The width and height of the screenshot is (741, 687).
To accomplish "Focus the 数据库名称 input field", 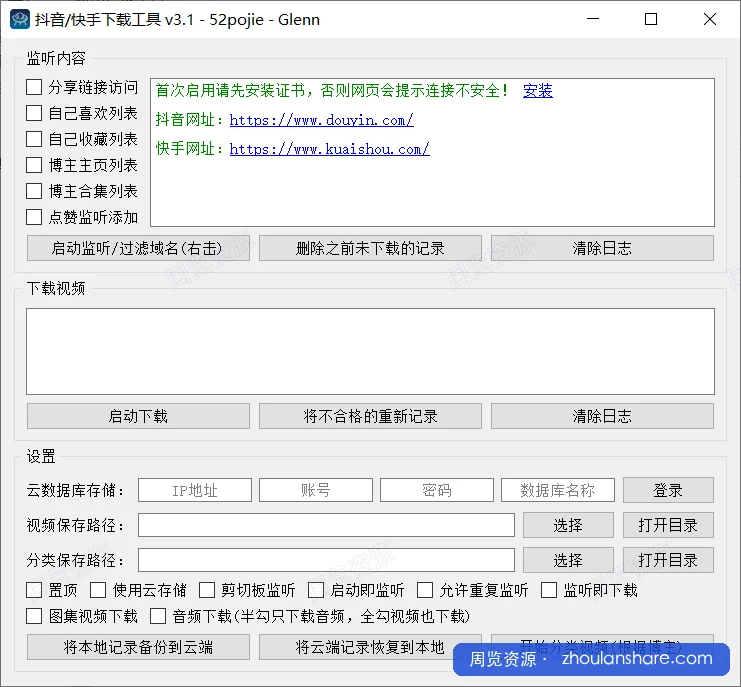I will [558, 490].
